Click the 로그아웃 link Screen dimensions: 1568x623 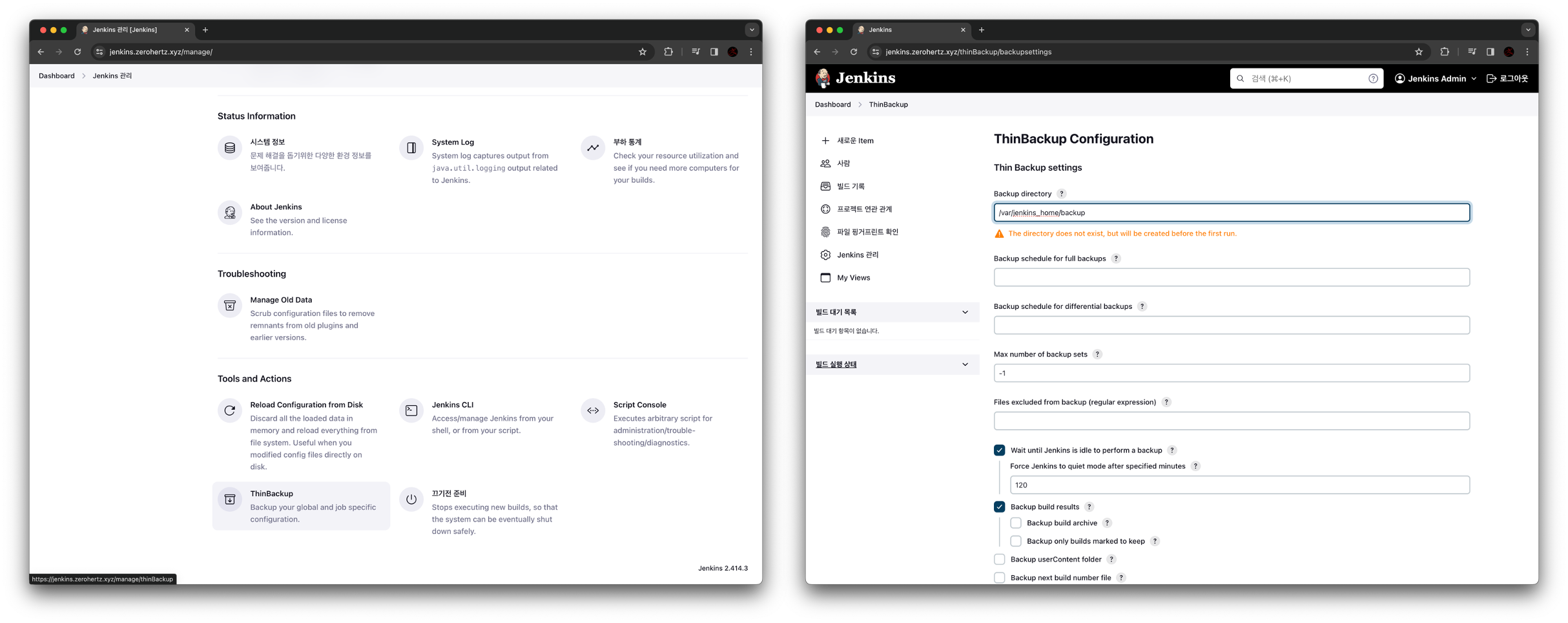click(1507, 78)
